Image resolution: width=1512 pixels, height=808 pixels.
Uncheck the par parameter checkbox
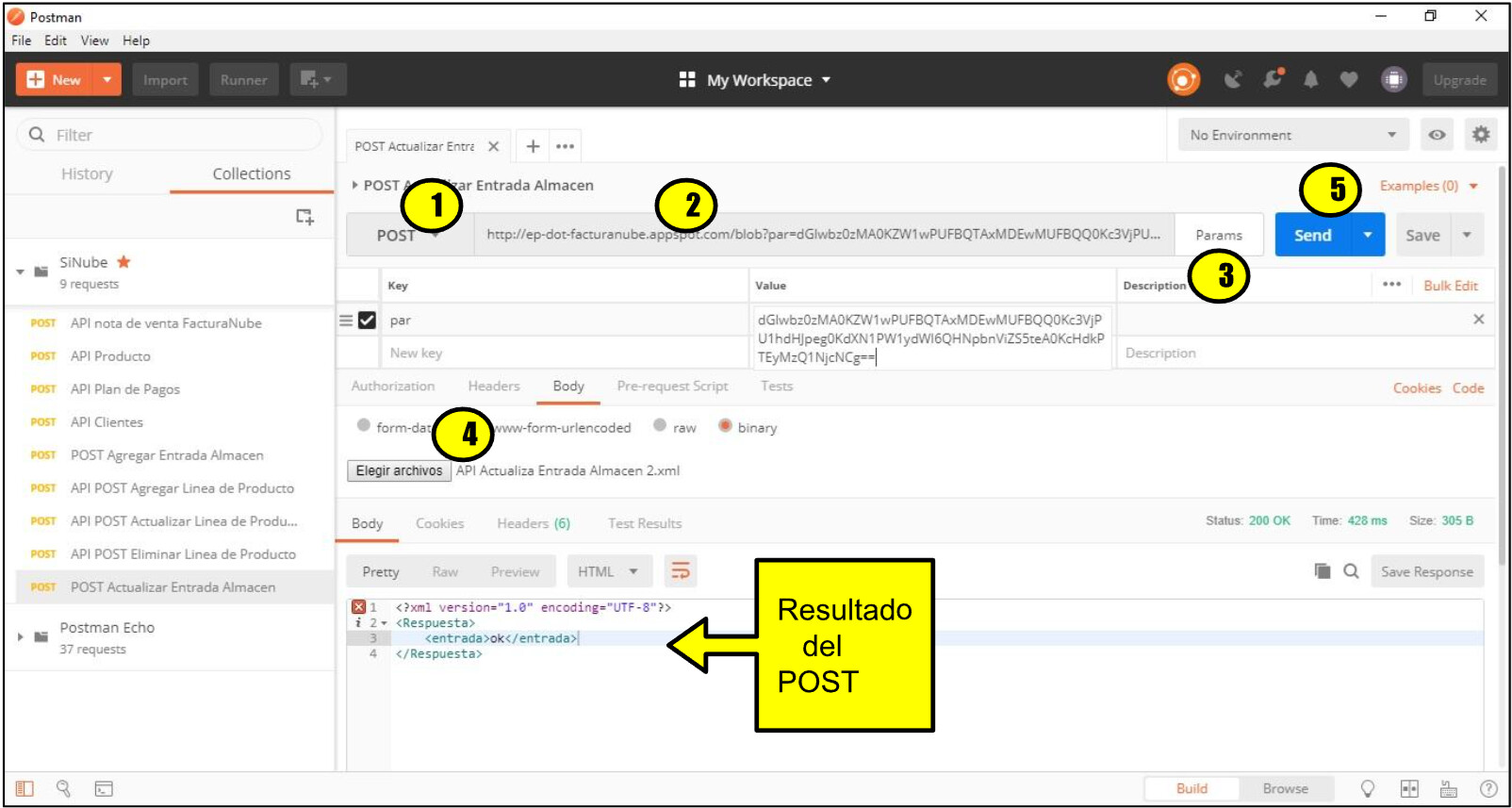point(367,321)
